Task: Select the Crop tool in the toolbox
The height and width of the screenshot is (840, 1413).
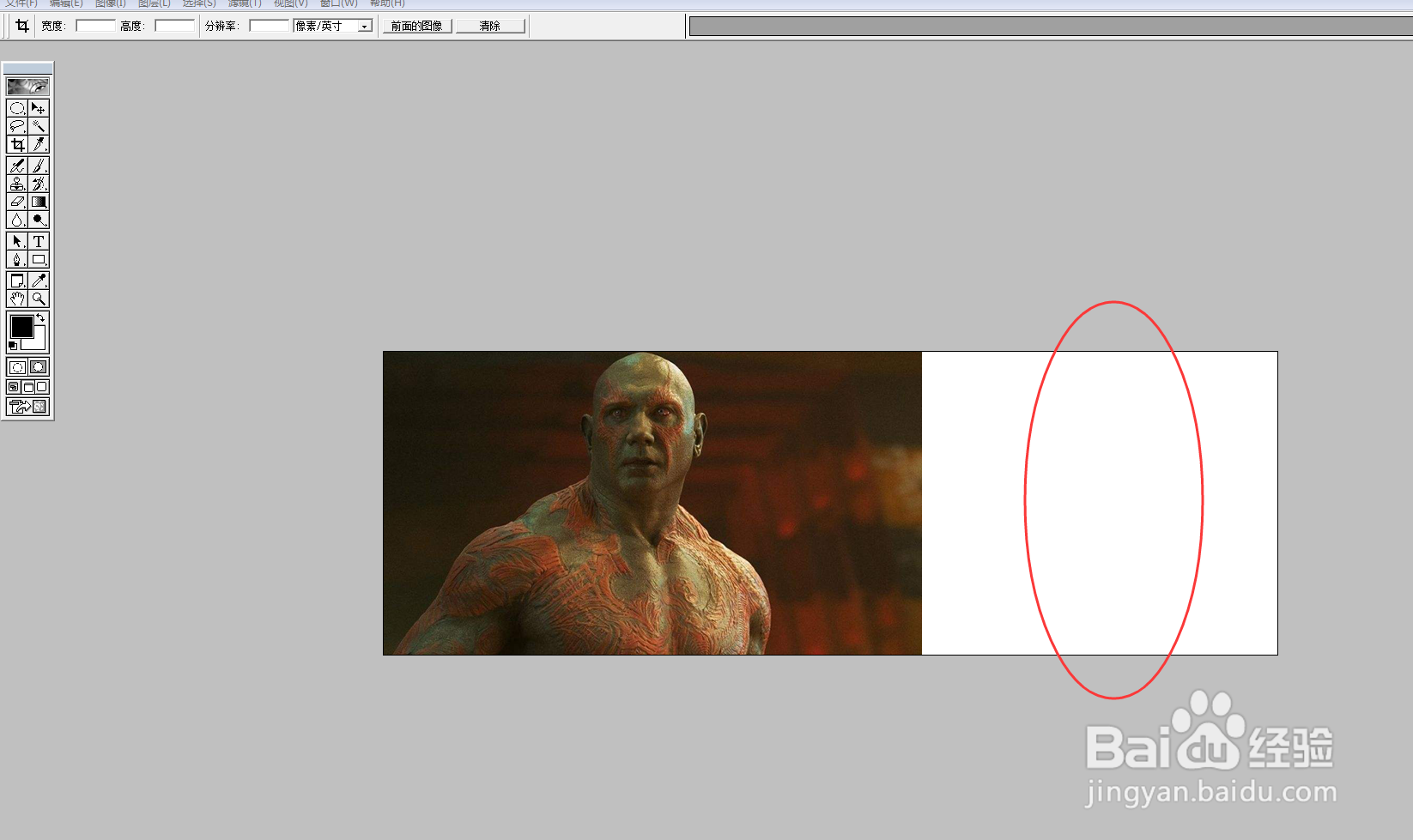Action: click(x=17, y=144)
